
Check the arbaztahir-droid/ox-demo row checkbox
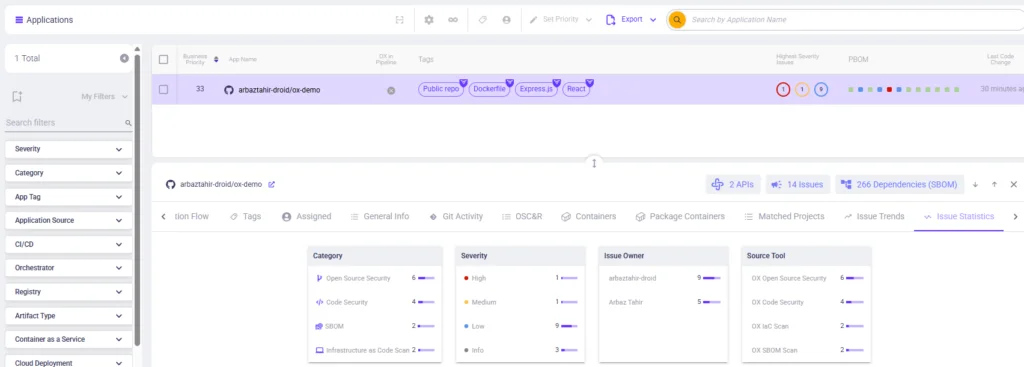point(163,89)
